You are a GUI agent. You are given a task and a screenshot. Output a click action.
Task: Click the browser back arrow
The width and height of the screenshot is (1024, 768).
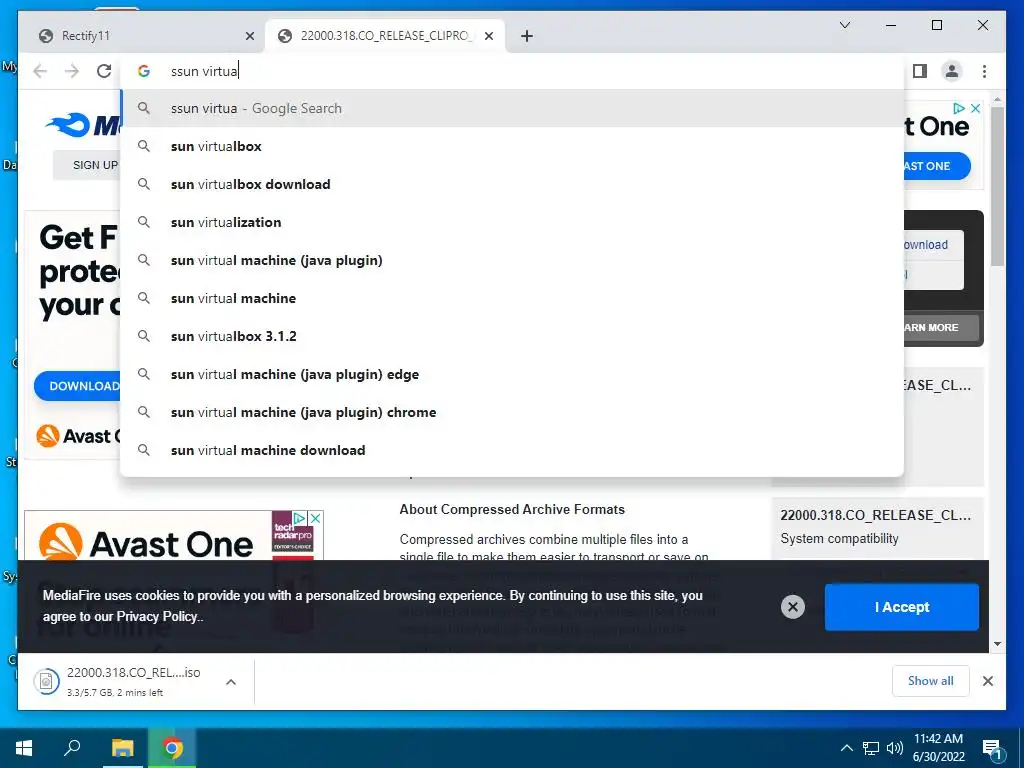(x=40, y=71)
